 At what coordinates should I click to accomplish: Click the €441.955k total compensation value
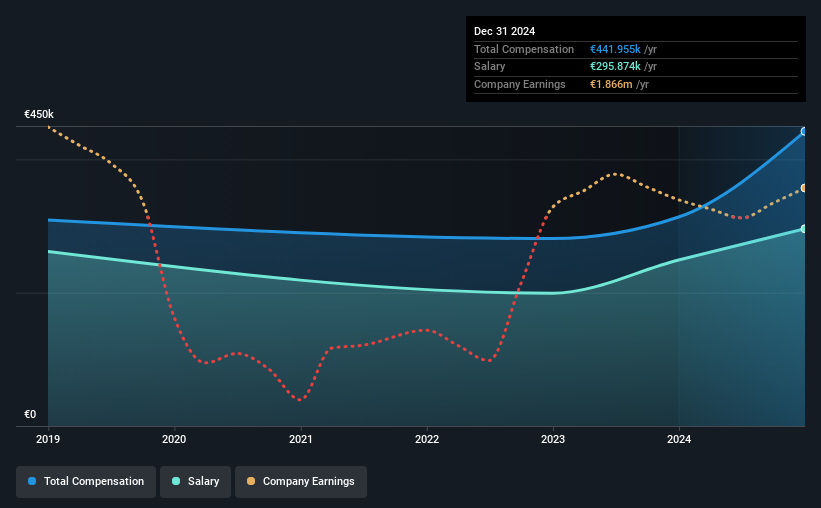(x=615, y=49)
